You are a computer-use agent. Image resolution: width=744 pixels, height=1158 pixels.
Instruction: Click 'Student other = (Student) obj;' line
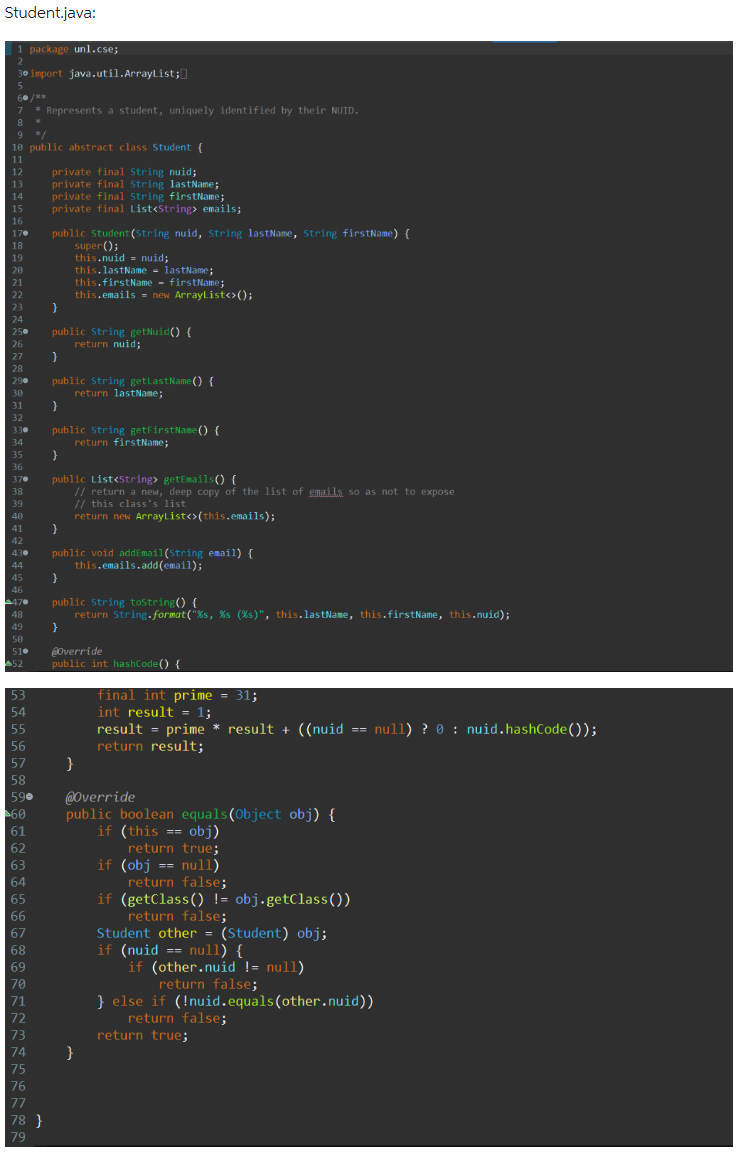212,933
